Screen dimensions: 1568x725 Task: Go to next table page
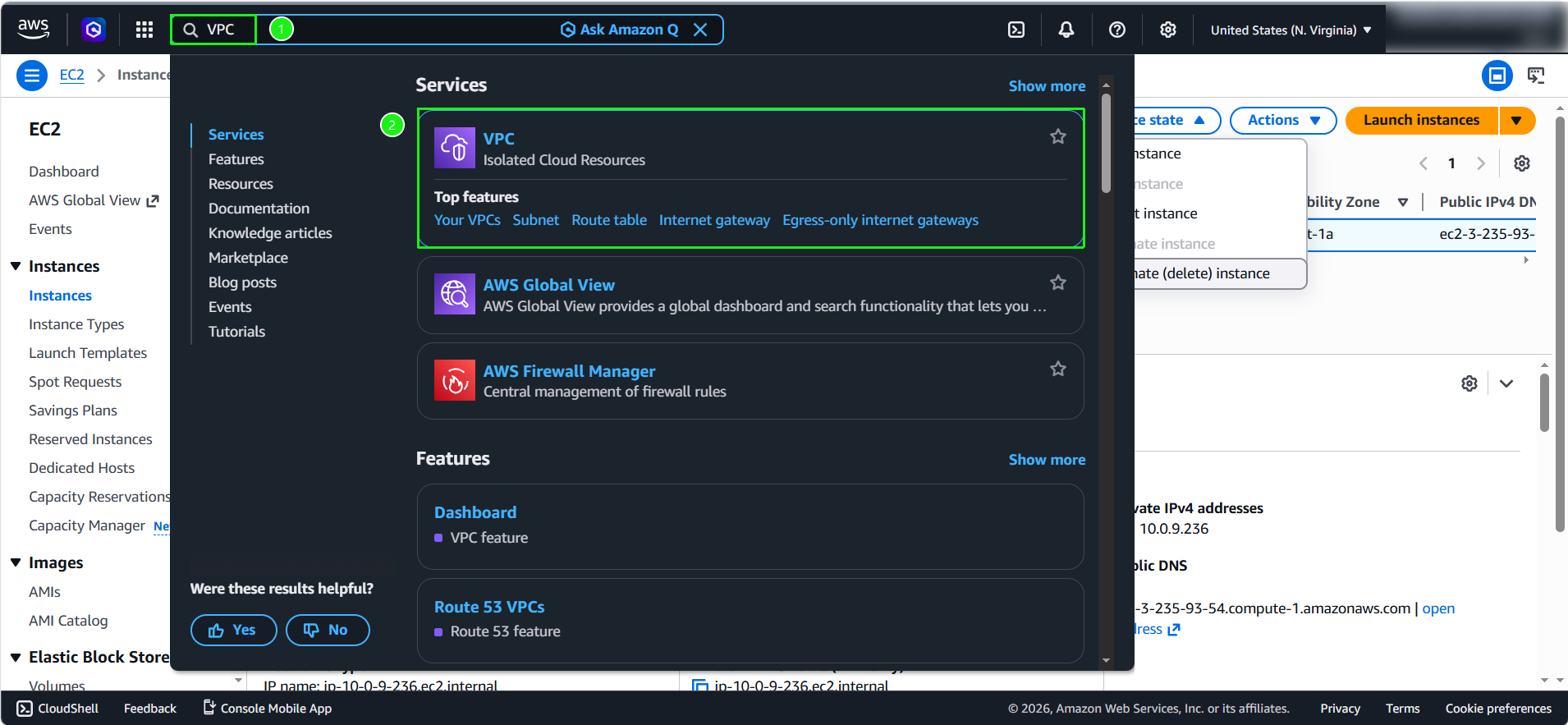[1481, 163]
